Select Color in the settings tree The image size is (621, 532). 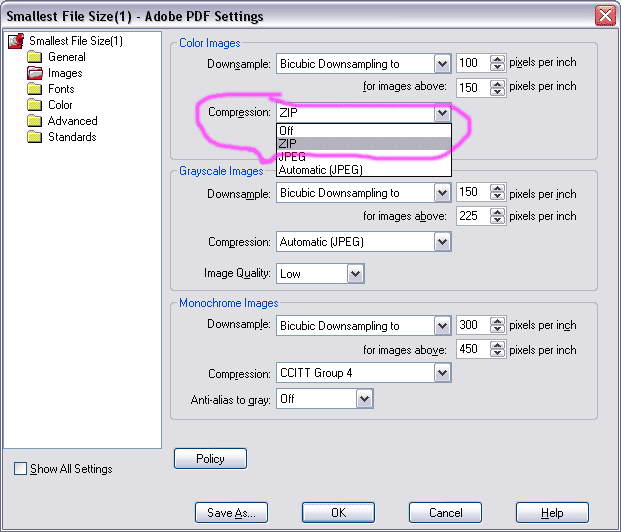coord(60,105)
